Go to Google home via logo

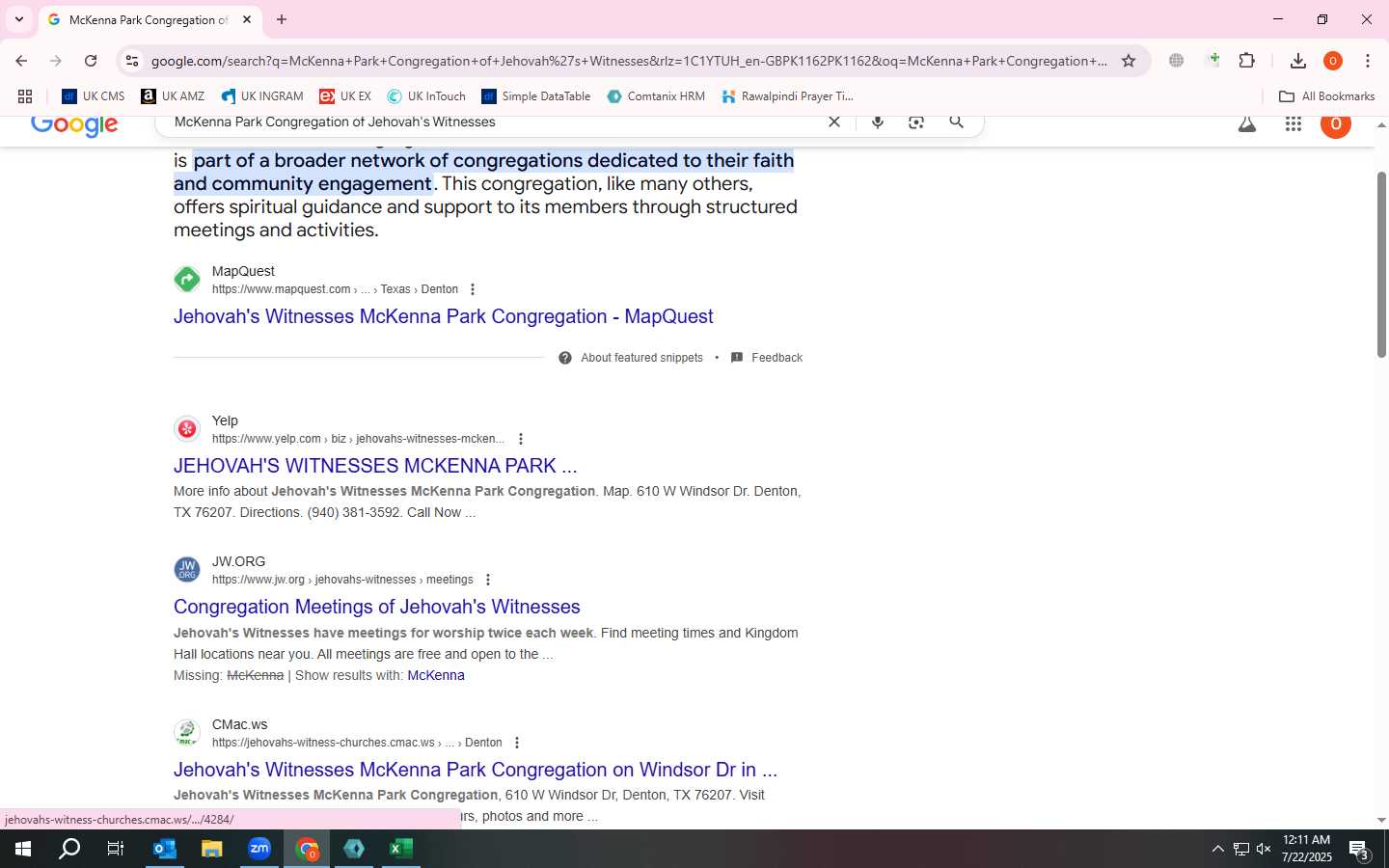pos(74,125)
